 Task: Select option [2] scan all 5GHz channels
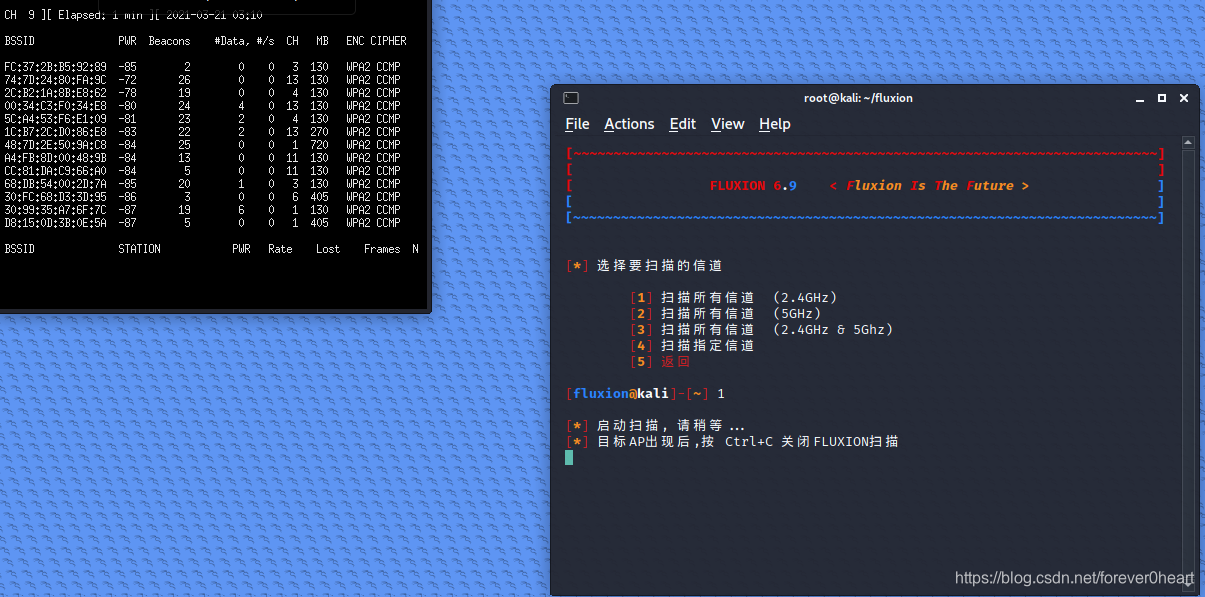tap(725, 313)
